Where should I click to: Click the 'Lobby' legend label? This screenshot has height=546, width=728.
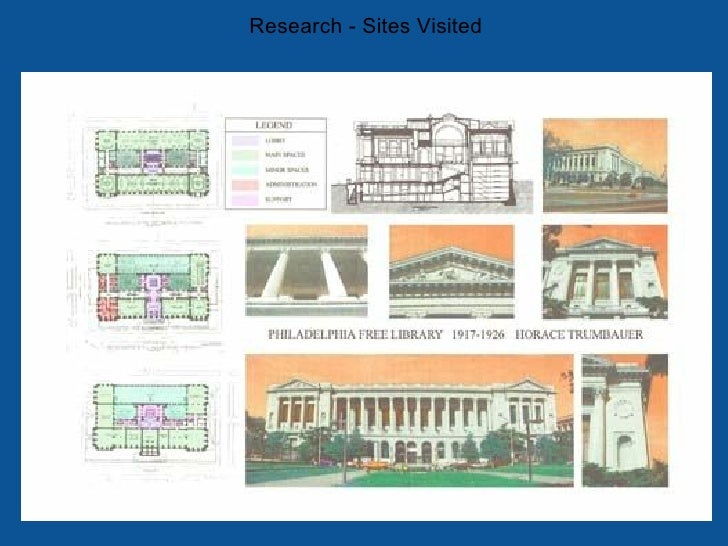tap(275, 140)
